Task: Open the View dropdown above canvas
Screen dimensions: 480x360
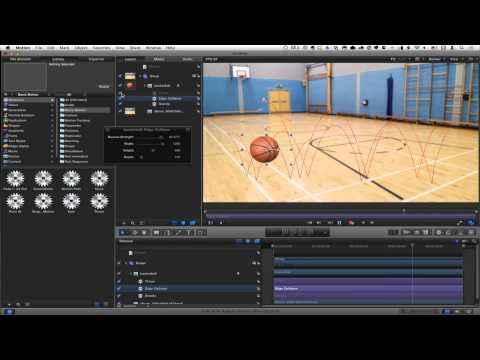Action: tap(455, 59)
